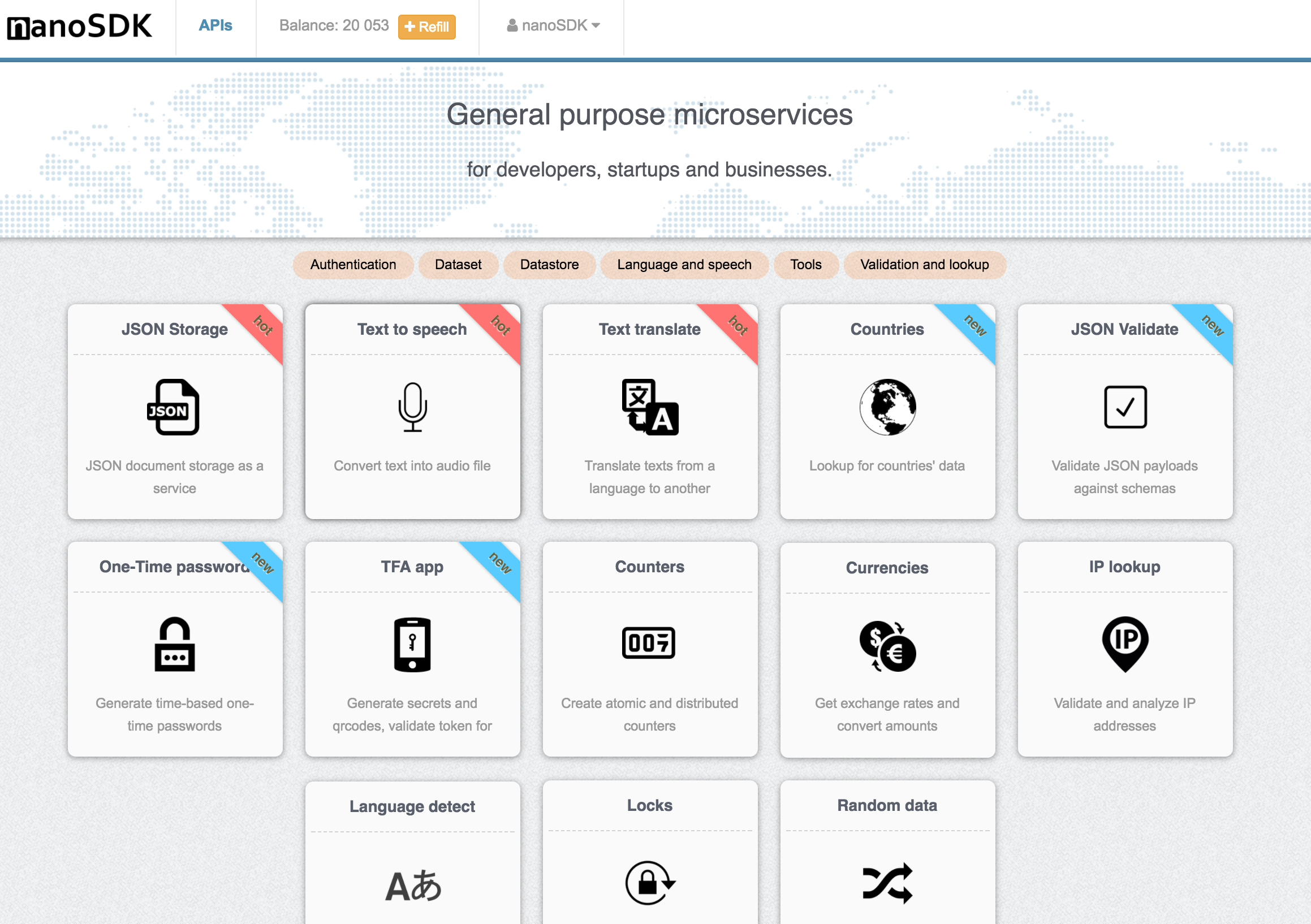Click the TFA app phone key icon
Image resolution: width=1311 pixels, height=924 pixels.
click(412, 644)
